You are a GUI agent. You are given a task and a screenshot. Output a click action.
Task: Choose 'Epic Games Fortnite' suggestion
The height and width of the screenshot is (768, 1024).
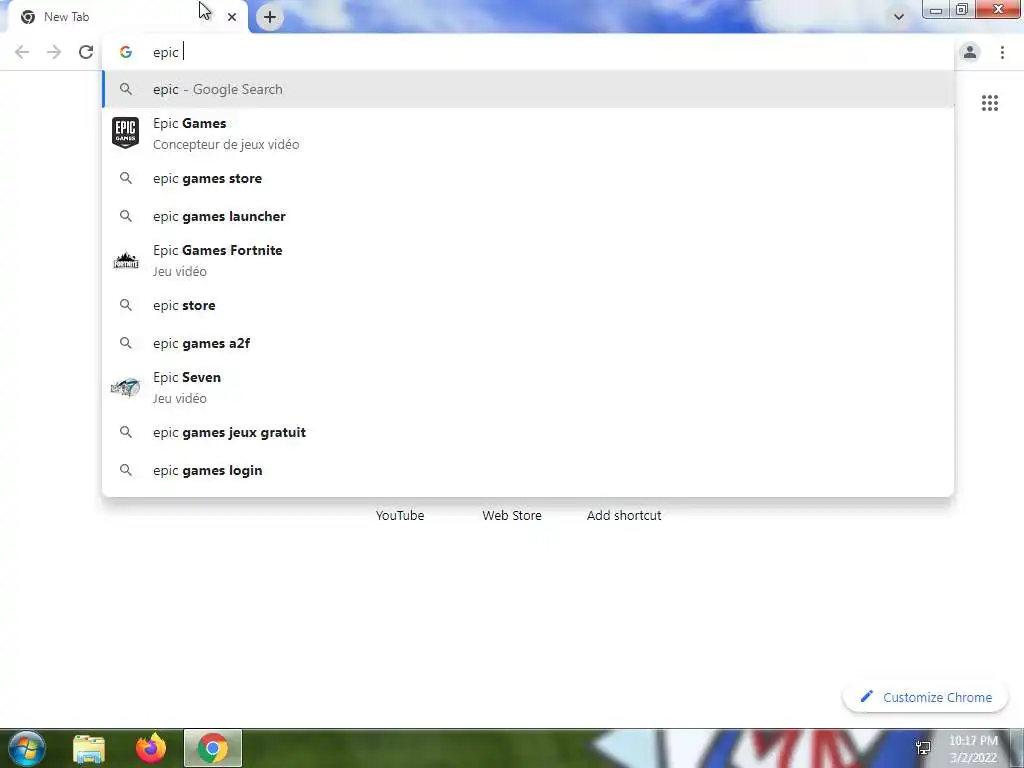(528, 260)
